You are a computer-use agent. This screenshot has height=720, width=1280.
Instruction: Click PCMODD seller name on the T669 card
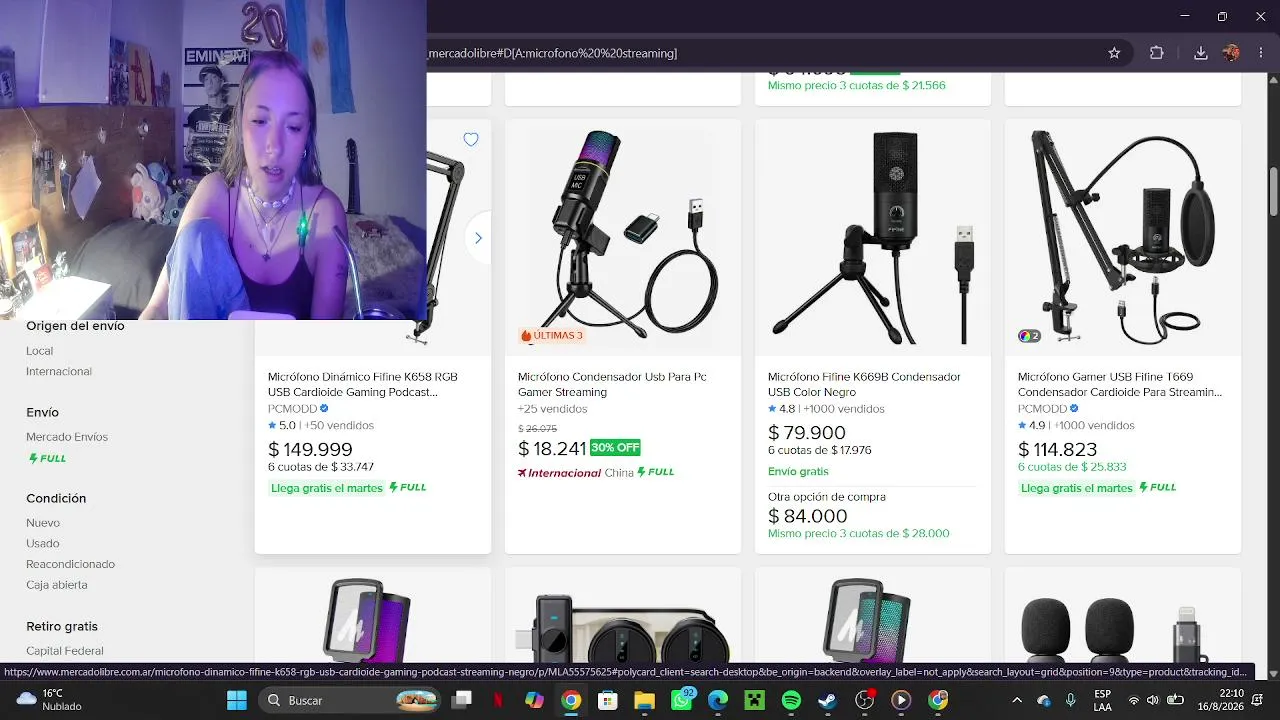pyautogui.click(x=1042, y=409)
